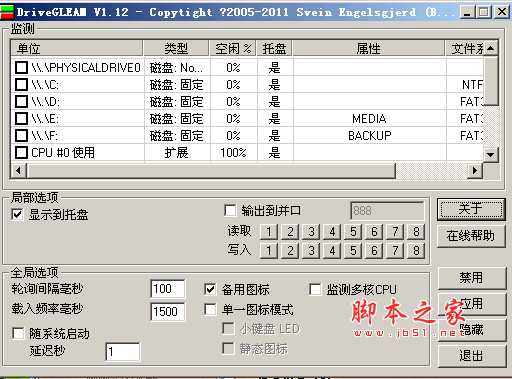512x379 pixels.
Task: Tick the \\.\E: drive checkbox
Action: 21,119
